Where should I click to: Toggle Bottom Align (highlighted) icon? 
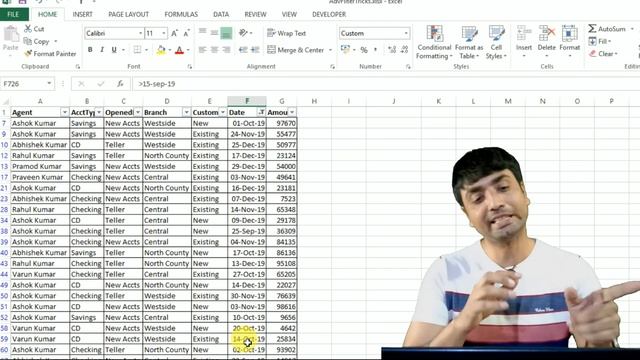click(226, 33)
